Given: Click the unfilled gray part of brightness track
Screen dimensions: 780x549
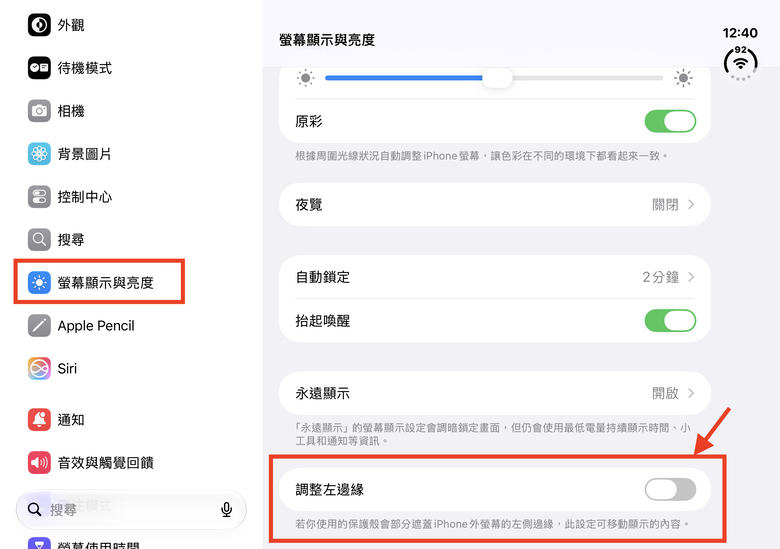Looking at the screenshot, I should [587, 78].
